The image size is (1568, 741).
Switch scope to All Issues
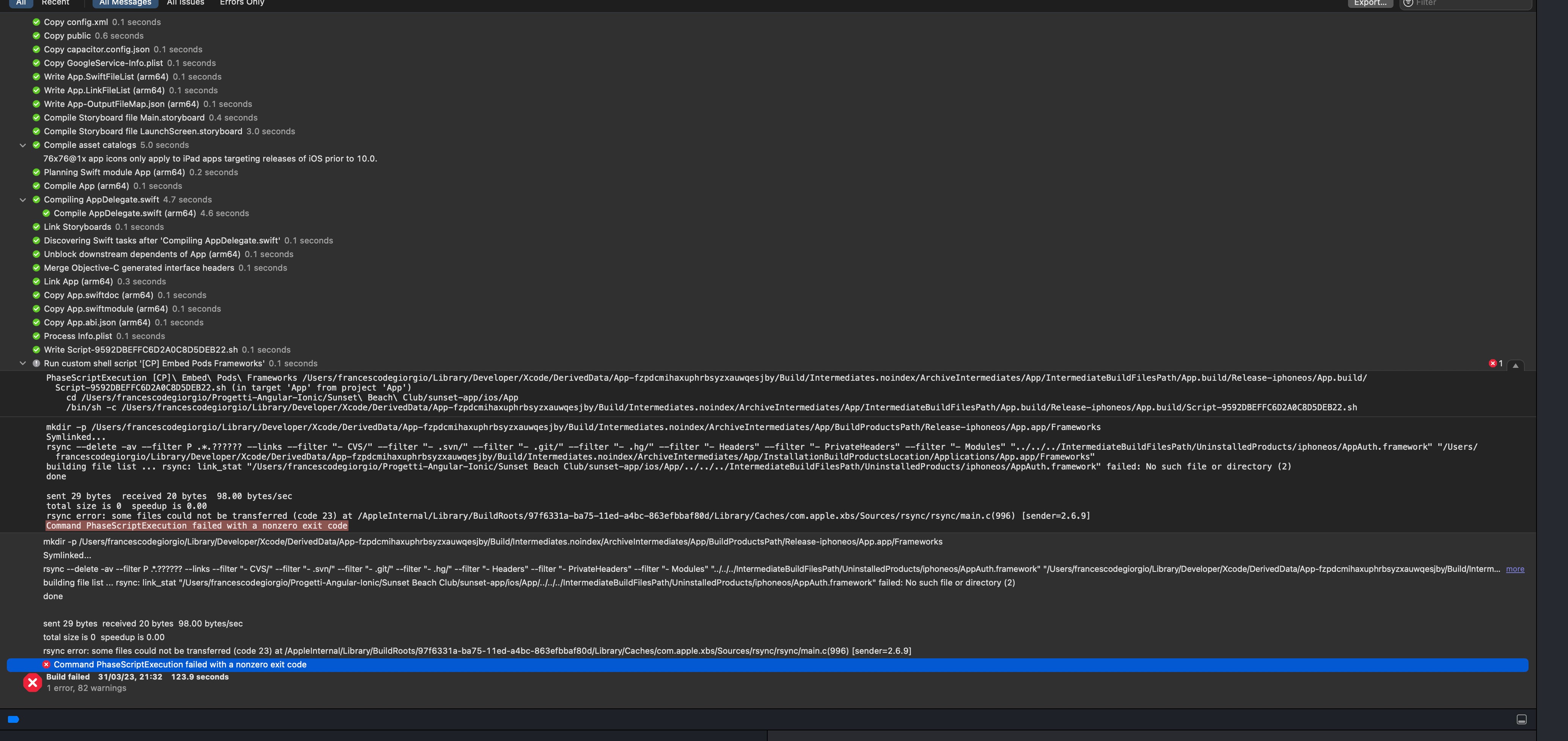(x=185, y=3)
